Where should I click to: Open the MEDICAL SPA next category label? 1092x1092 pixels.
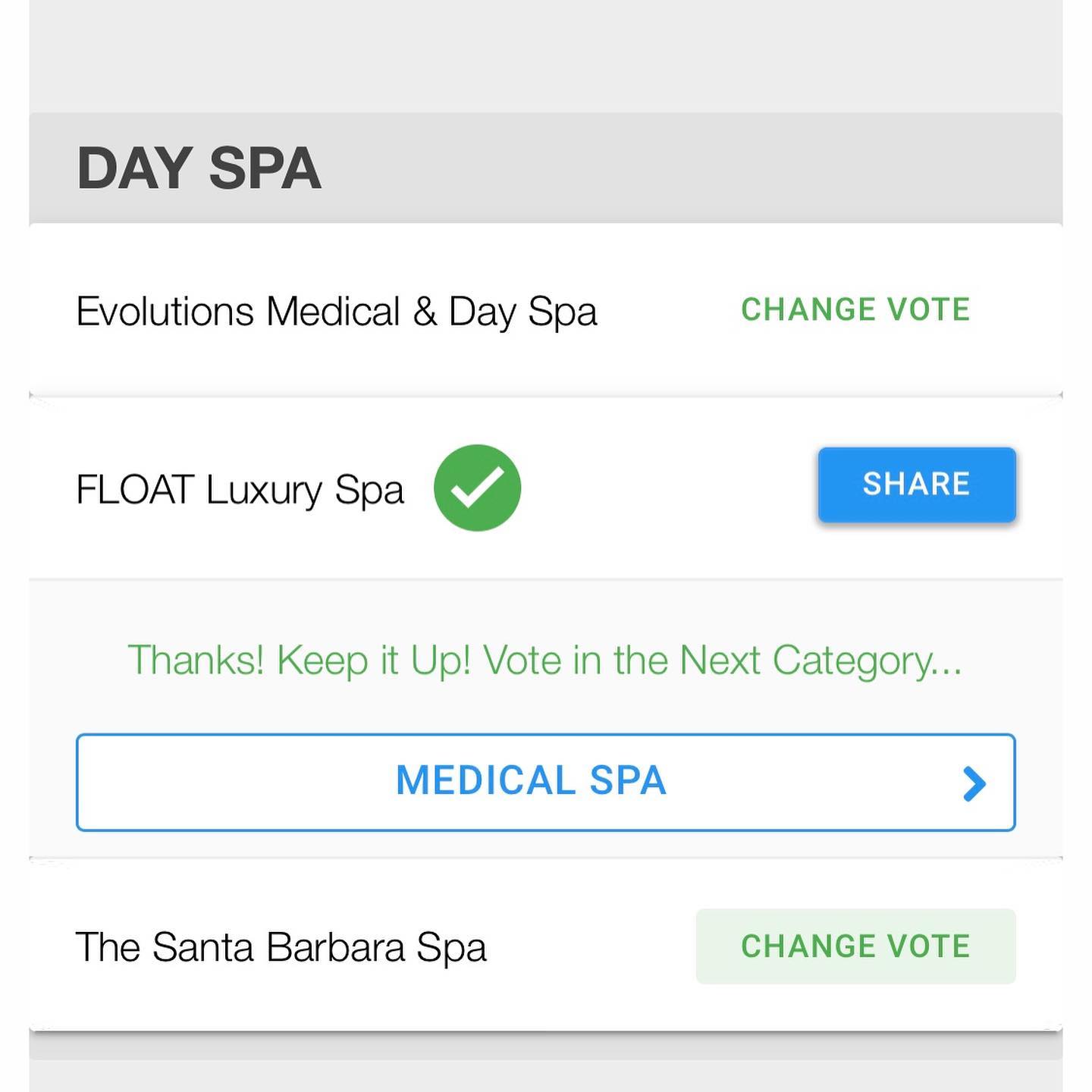[x=531, y=781]
